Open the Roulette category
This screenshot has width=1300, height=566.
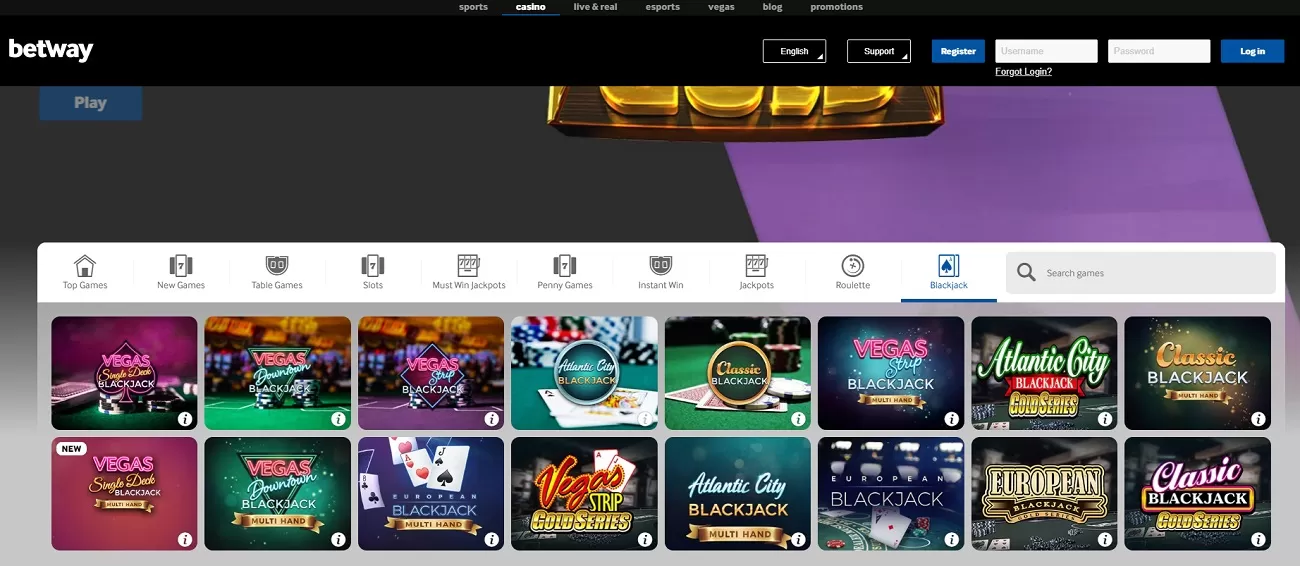853,272
